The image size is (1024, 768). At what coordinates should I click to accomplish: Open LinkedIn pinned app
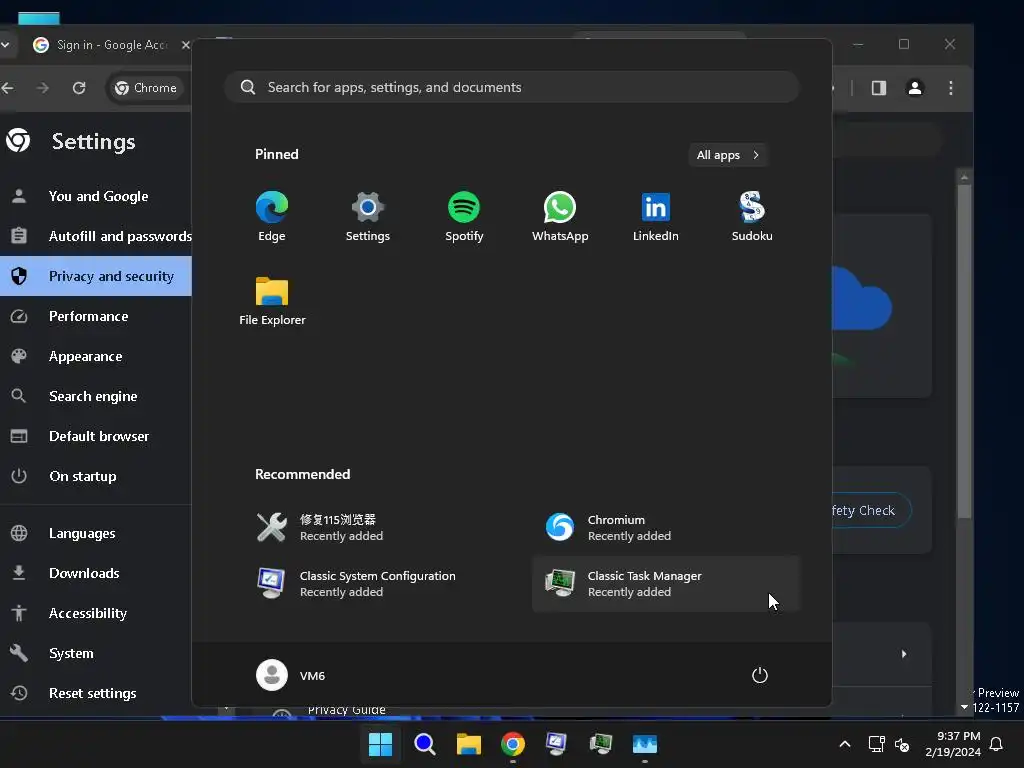(x=656, y=217)
